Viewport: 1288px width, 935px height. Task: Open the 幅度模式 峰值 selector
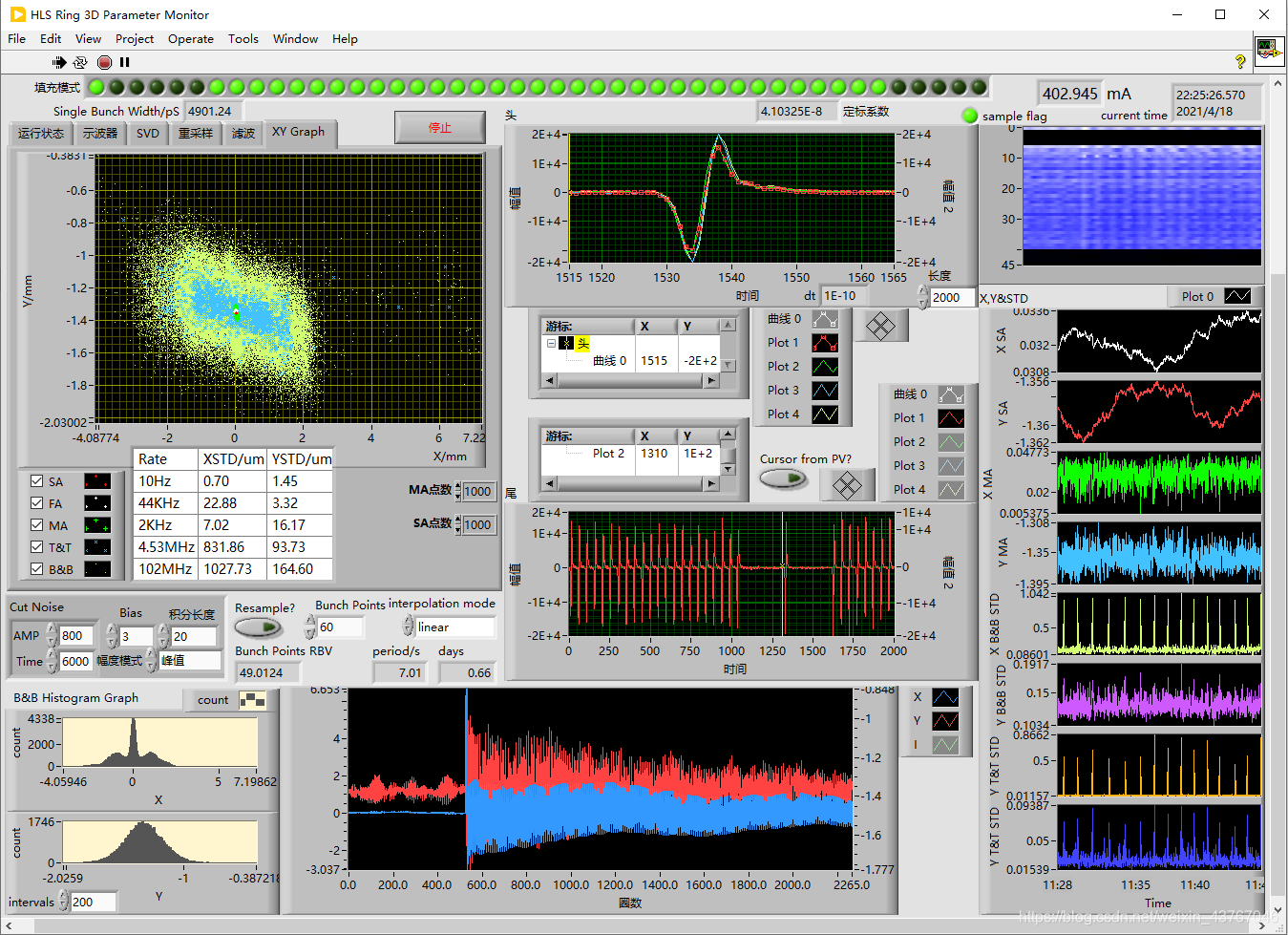click(187, 661)
